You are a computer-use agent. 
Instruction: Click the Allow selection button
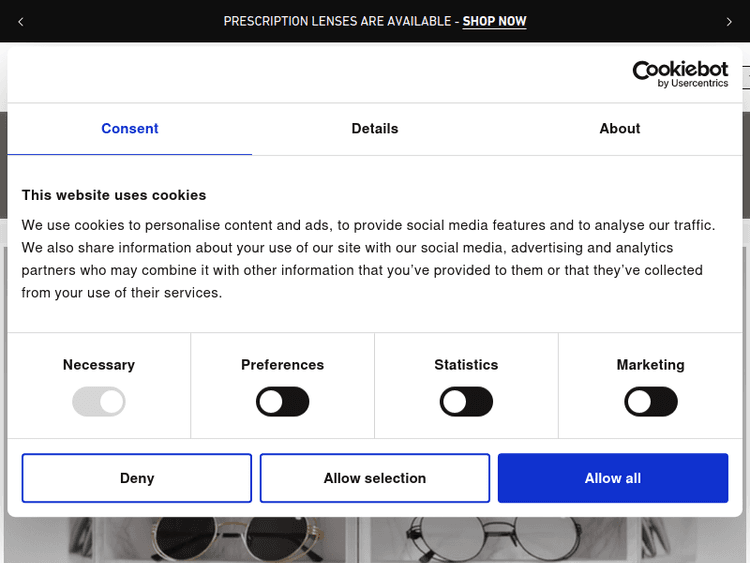coord(375,478)
